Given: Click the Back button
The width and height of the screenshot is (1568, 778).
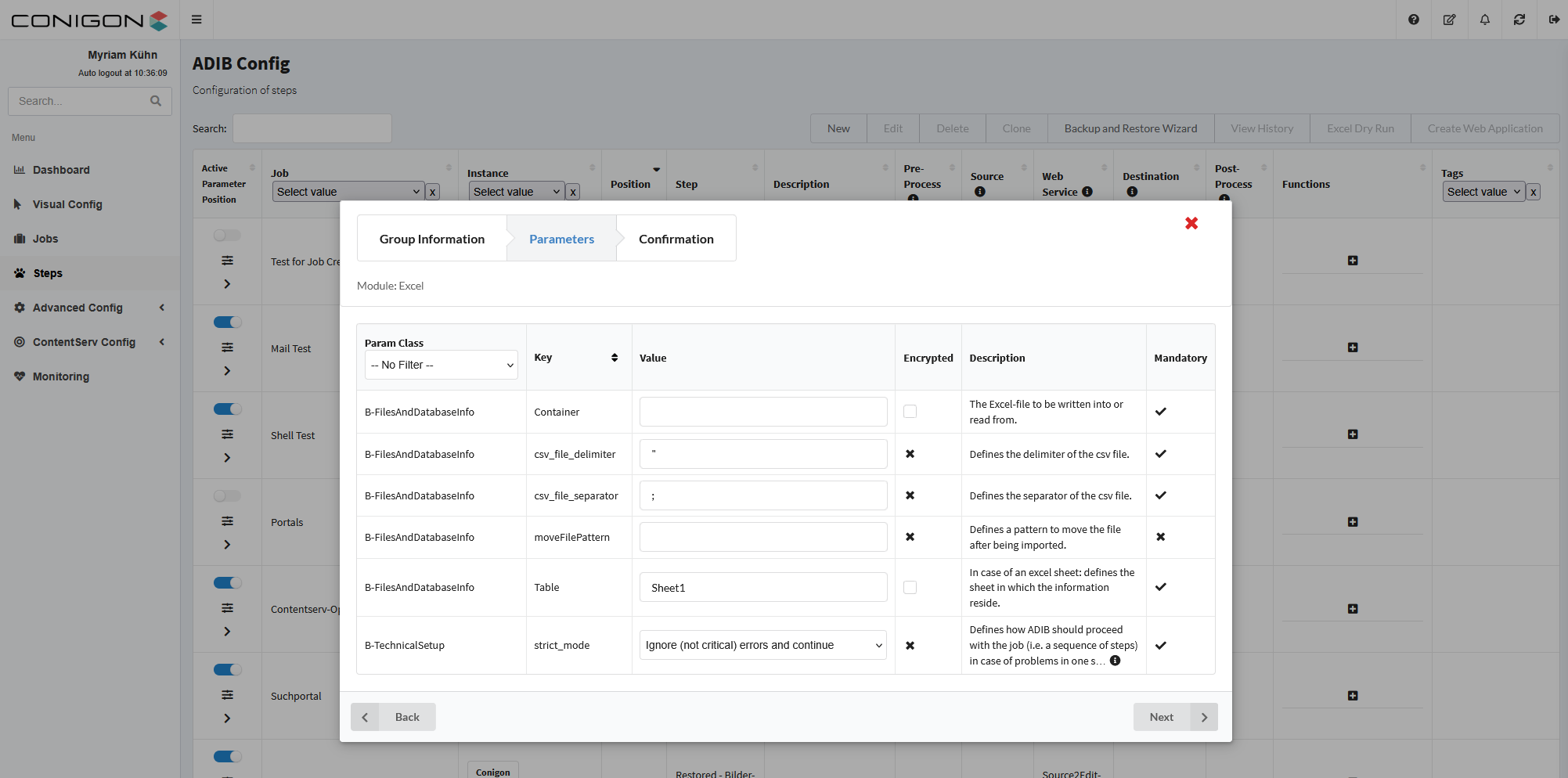Looking at the screenshot, I should (394, 717).
